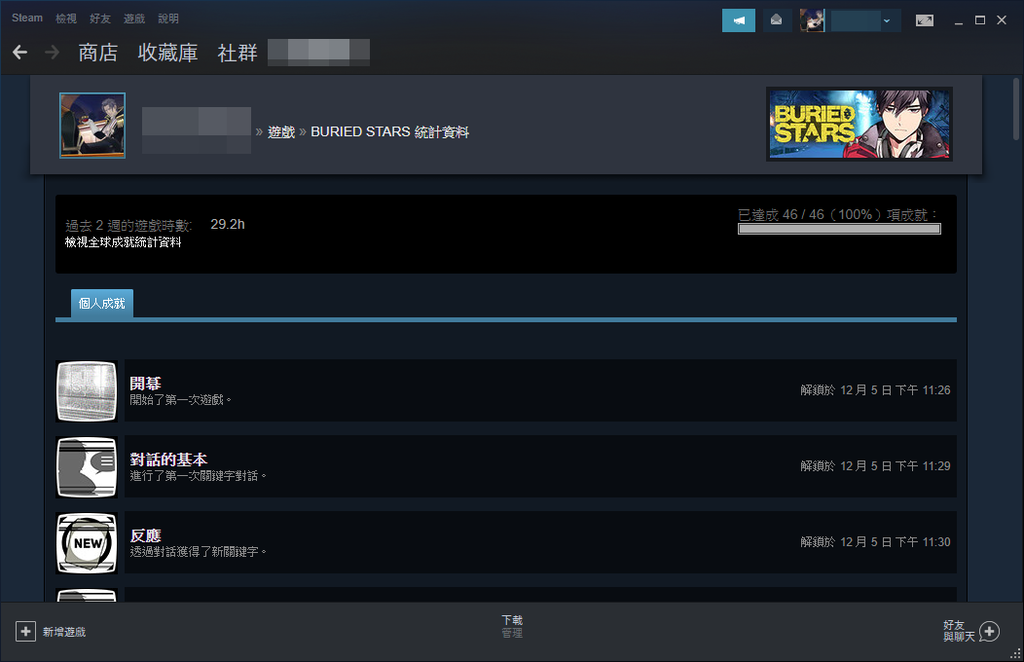Image resolution: width=1024 pixels, height=662 pixels.
Task: Switch to Big Picture mode icon
Action: click(x=925, y=20)
